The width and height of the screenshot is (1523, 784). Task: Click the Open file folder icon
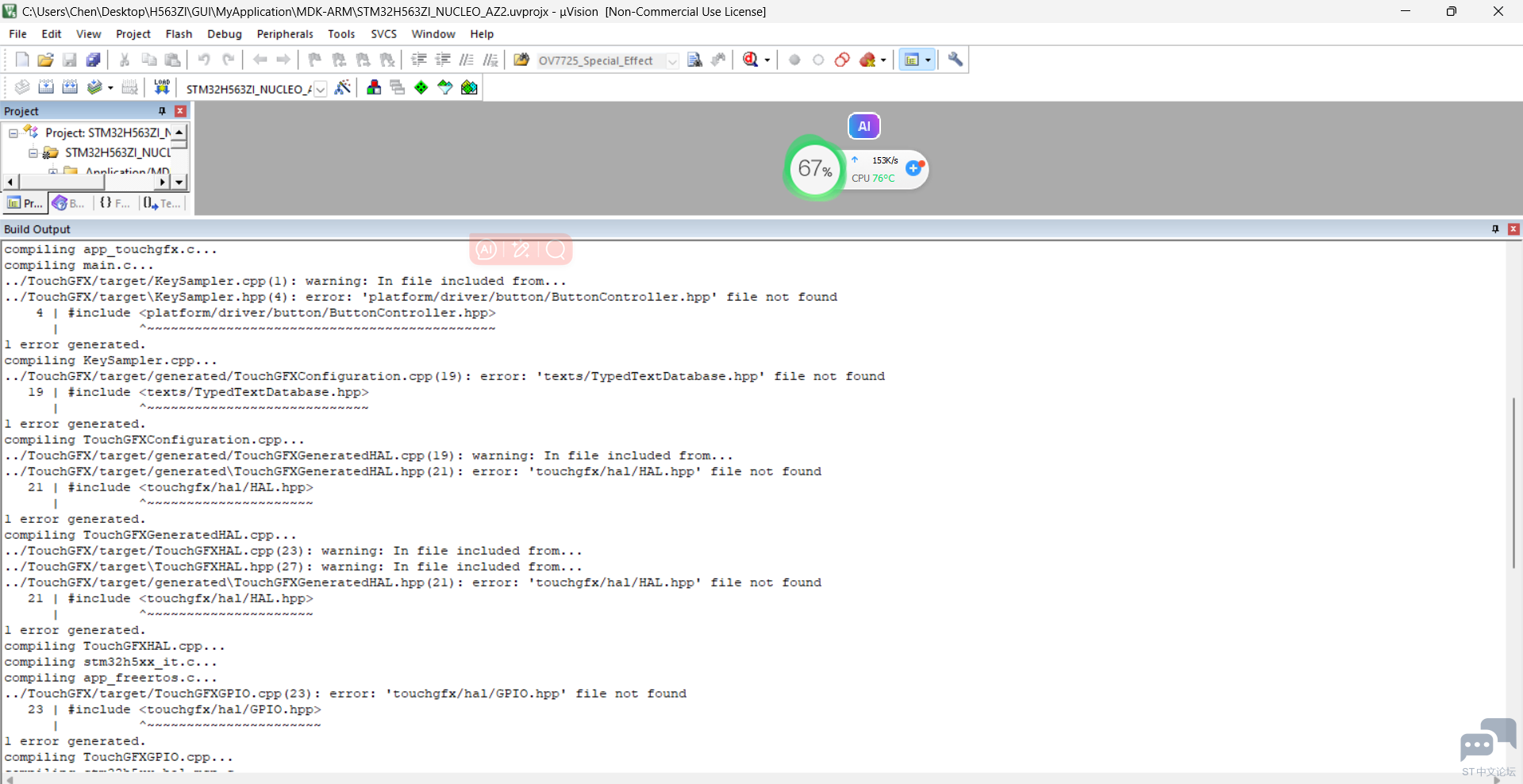(x=46, y=60)
